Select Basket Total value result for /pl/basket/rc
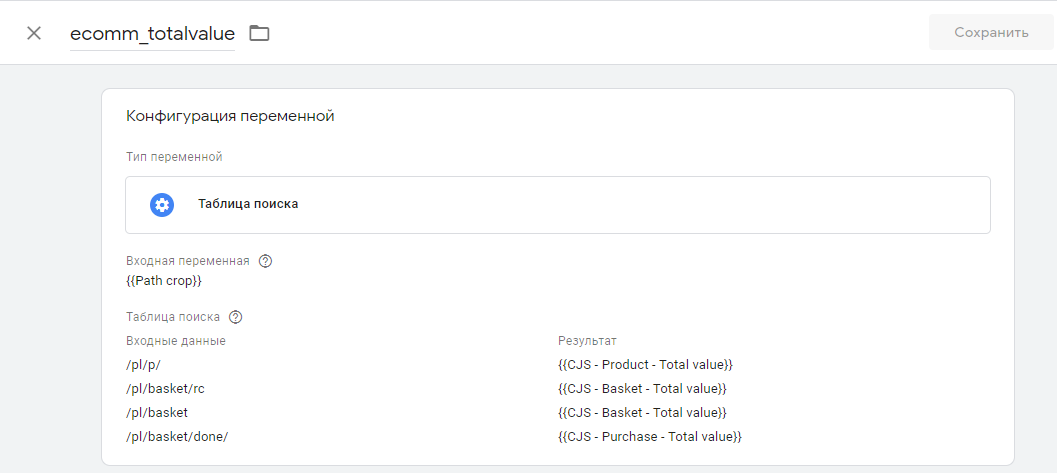Screen dimensions: 1057x473 coord(642,389)
